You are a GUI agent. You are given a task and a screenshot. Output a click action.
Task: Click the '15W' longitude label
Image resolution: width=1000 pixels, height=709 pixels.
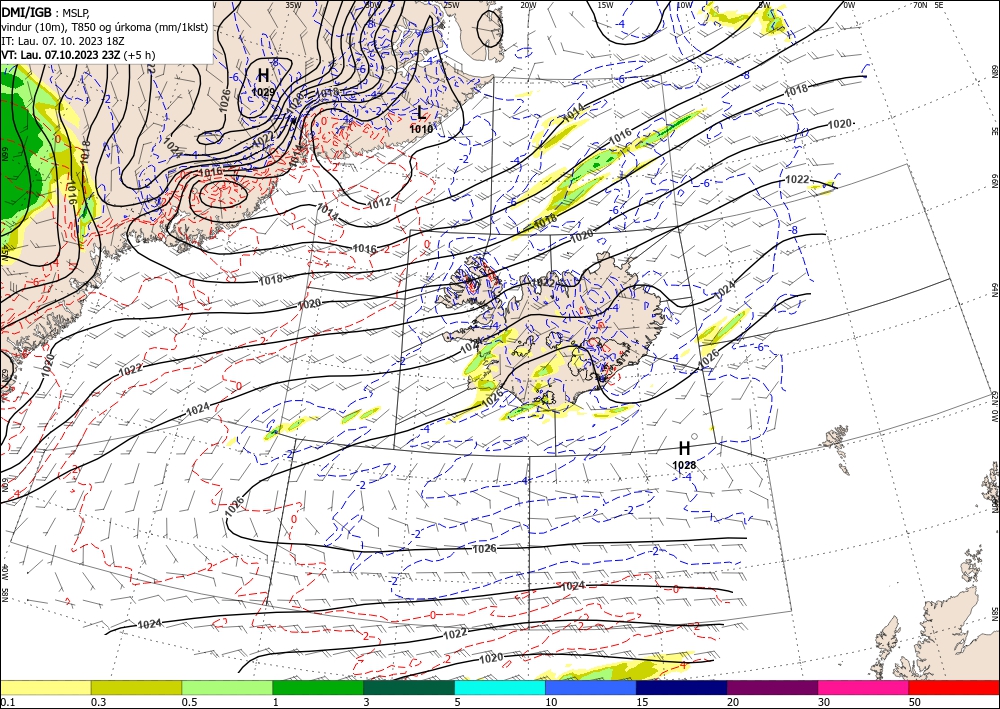tap(606, 5)
